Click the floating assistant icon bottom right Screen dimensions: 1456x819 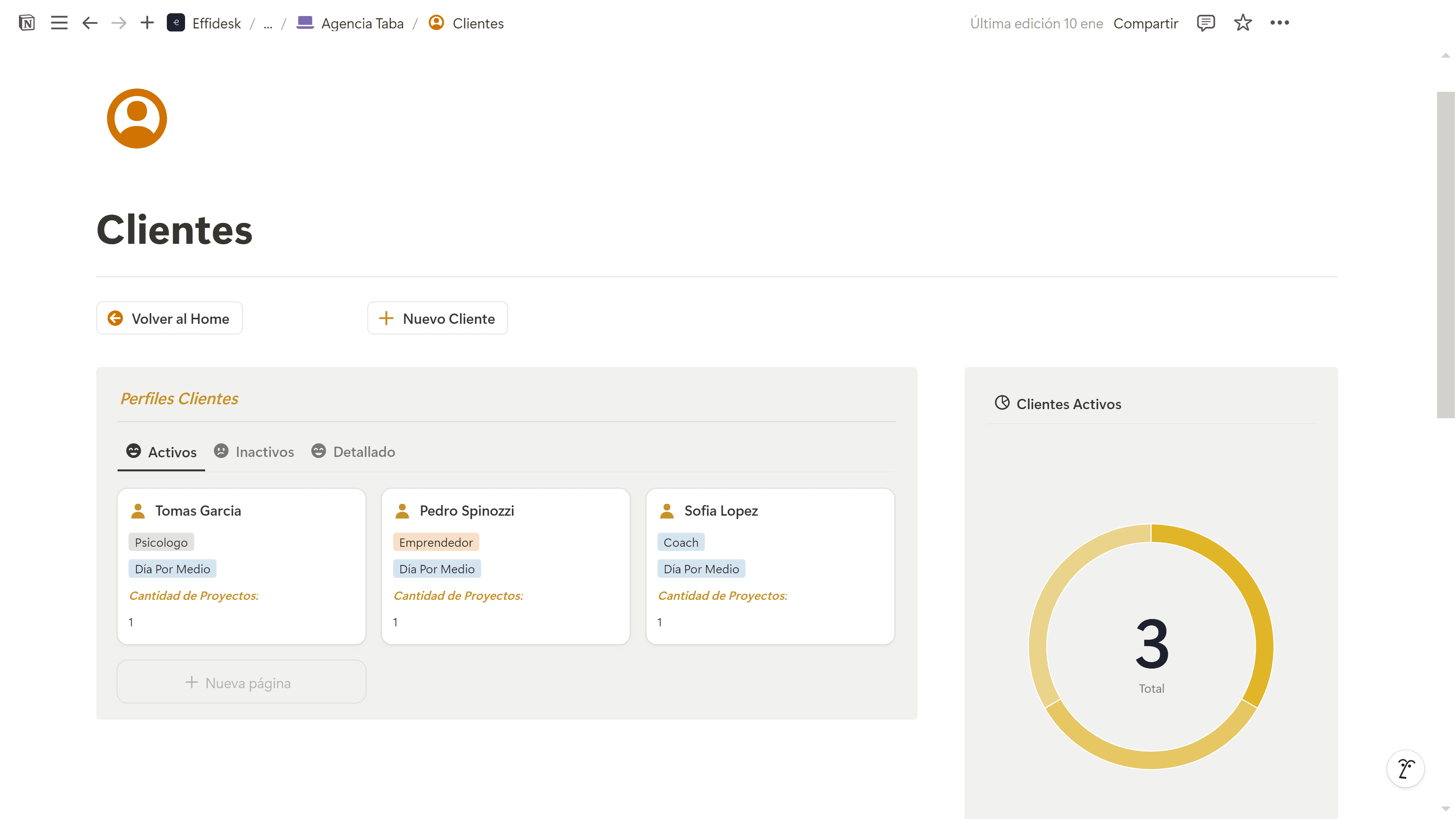[1405, 769]
